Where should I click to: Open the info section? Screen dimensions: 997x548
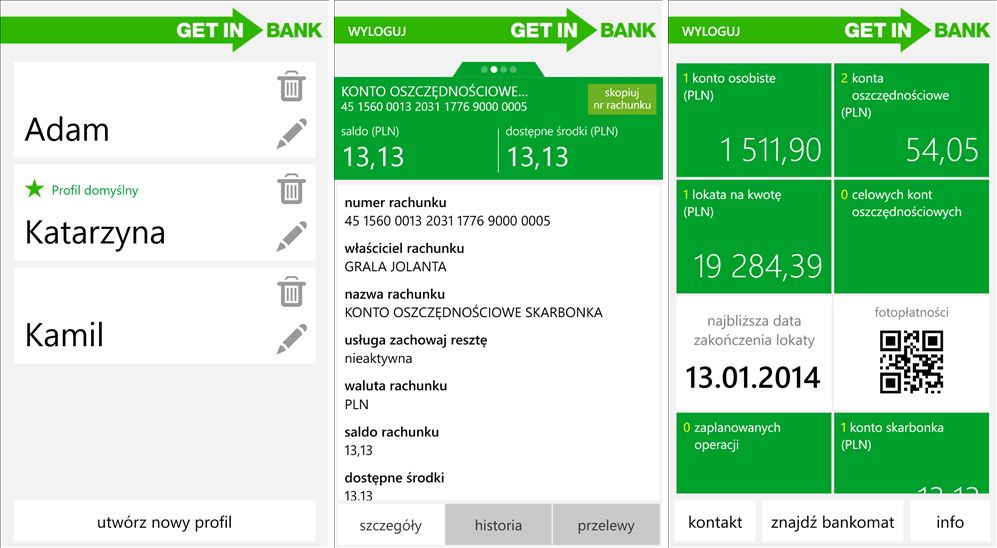tap(950, 522)
